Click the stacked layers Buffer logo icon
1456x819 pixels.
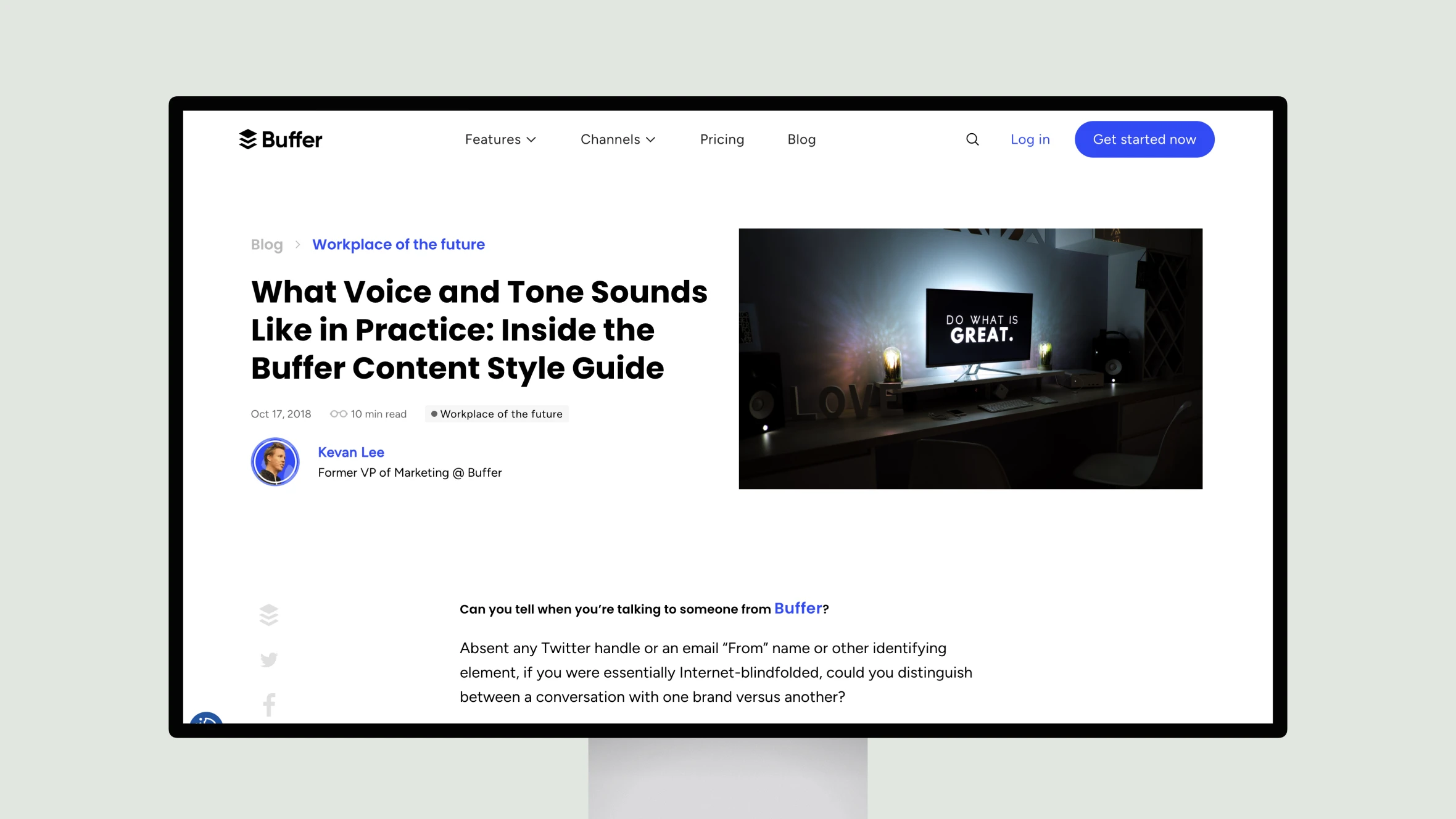247,139
